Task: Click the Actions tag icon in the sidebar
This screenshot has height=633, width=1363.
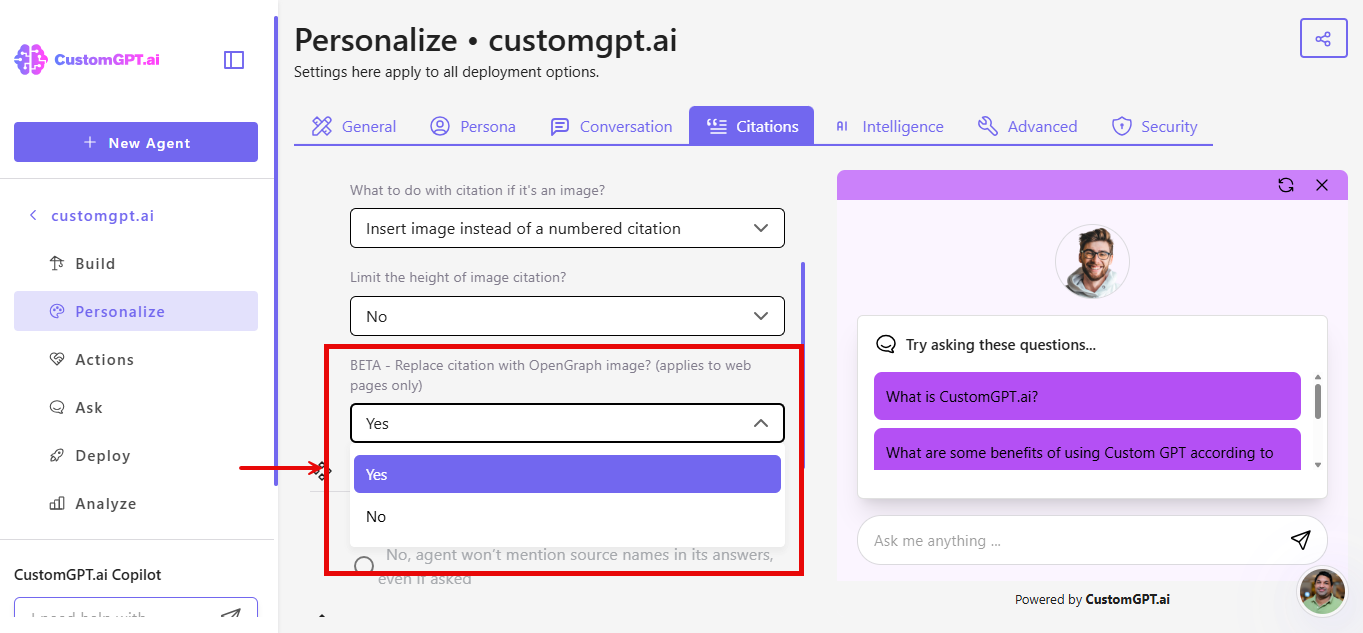Action: coord(59,359)
